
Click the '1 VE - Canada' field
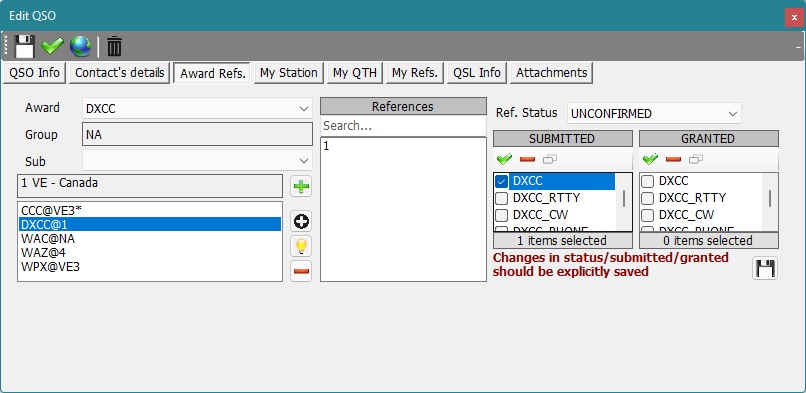(x=150, y=186)
